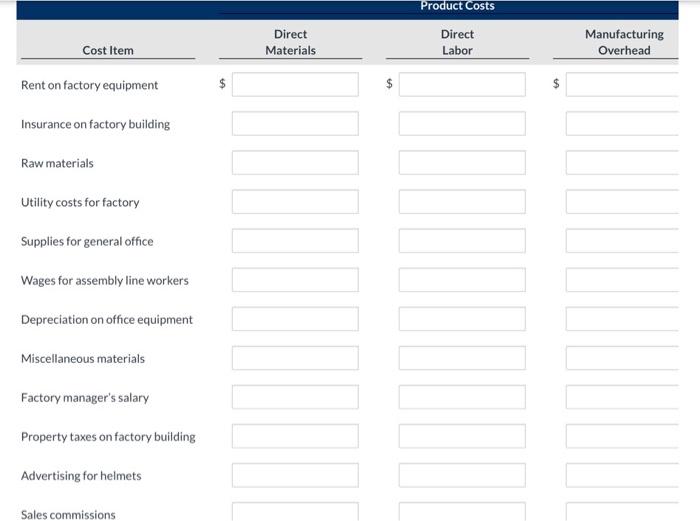Click Direct Labor field for Rent on factory equipment

click(462, 84)
